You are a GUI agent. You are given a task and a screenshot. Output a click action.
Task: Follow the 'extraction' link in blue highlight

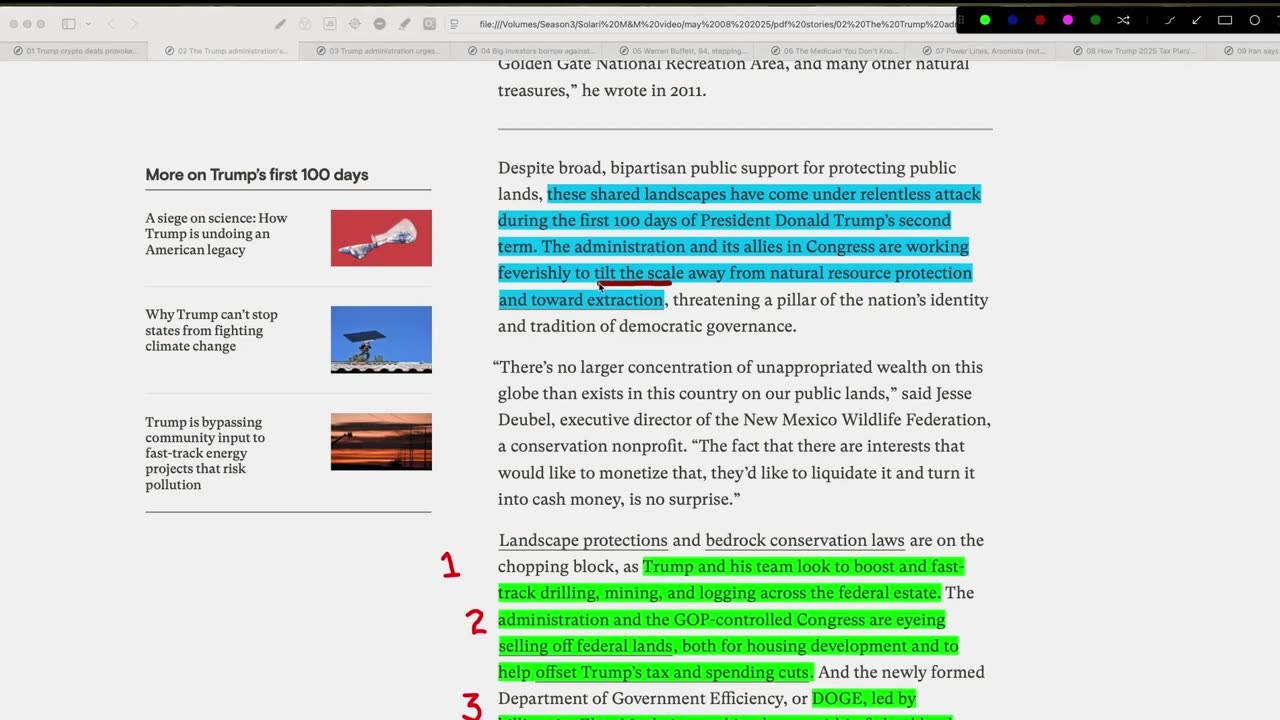click(x=625, y=299)
